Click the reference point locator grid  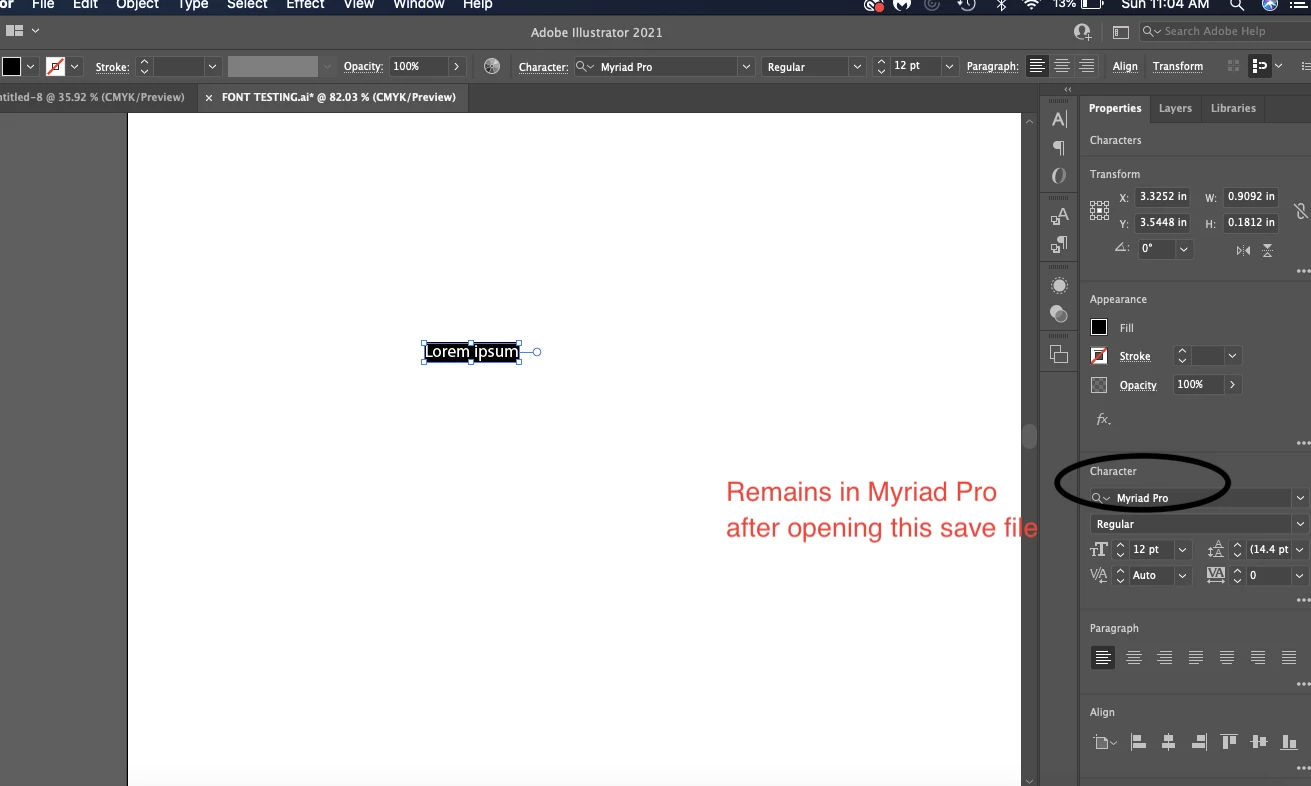pos(1099,210)
